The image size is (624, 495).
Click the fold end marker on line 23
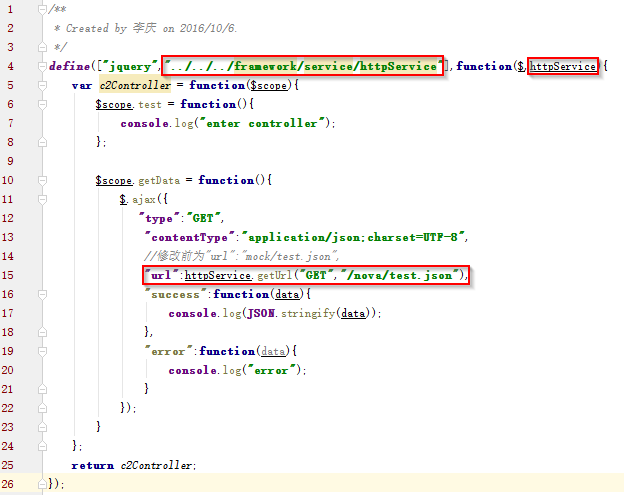click(x=42, y=427)
